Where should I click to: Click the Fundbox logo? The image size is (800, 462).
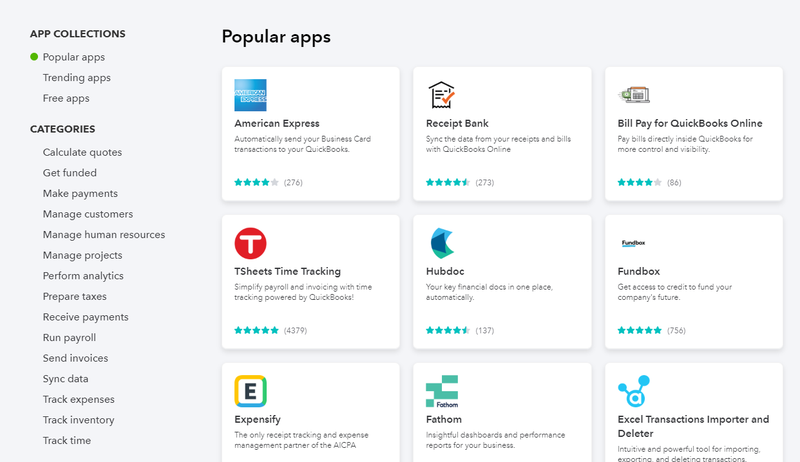click(634, 243)
